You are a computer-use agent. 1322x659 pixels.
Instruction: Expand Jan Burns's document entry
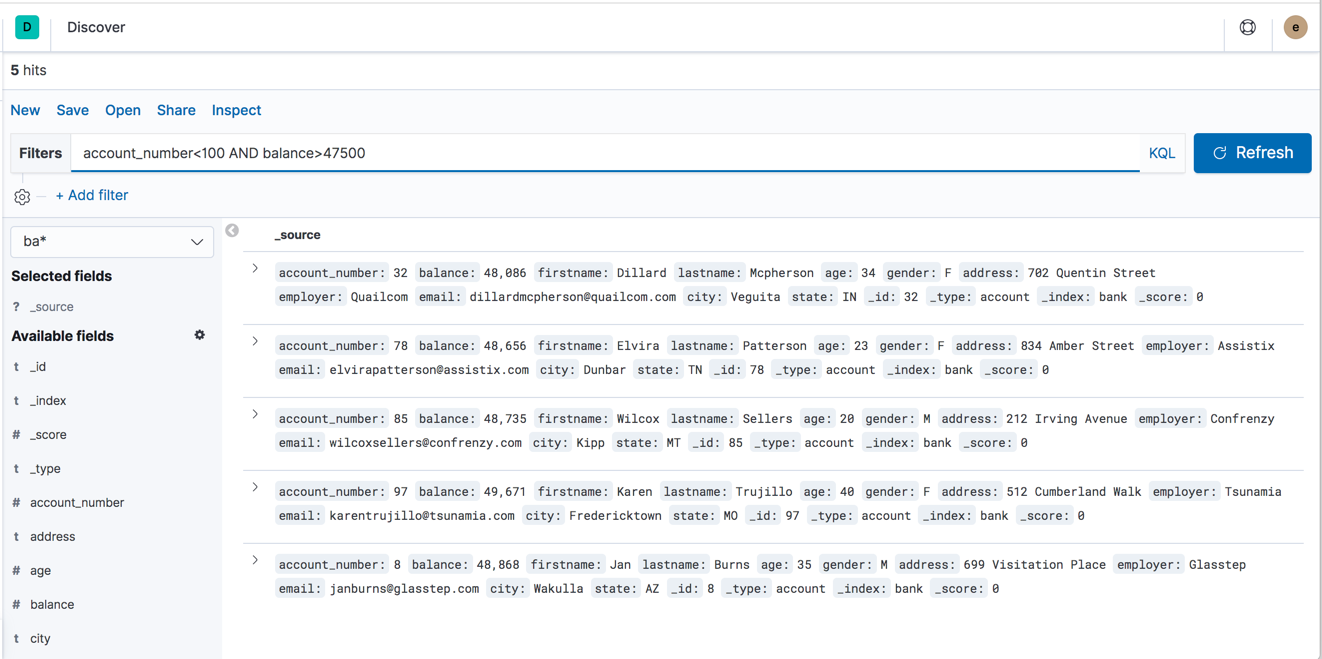pyautogui.click(x=255, y=560)
